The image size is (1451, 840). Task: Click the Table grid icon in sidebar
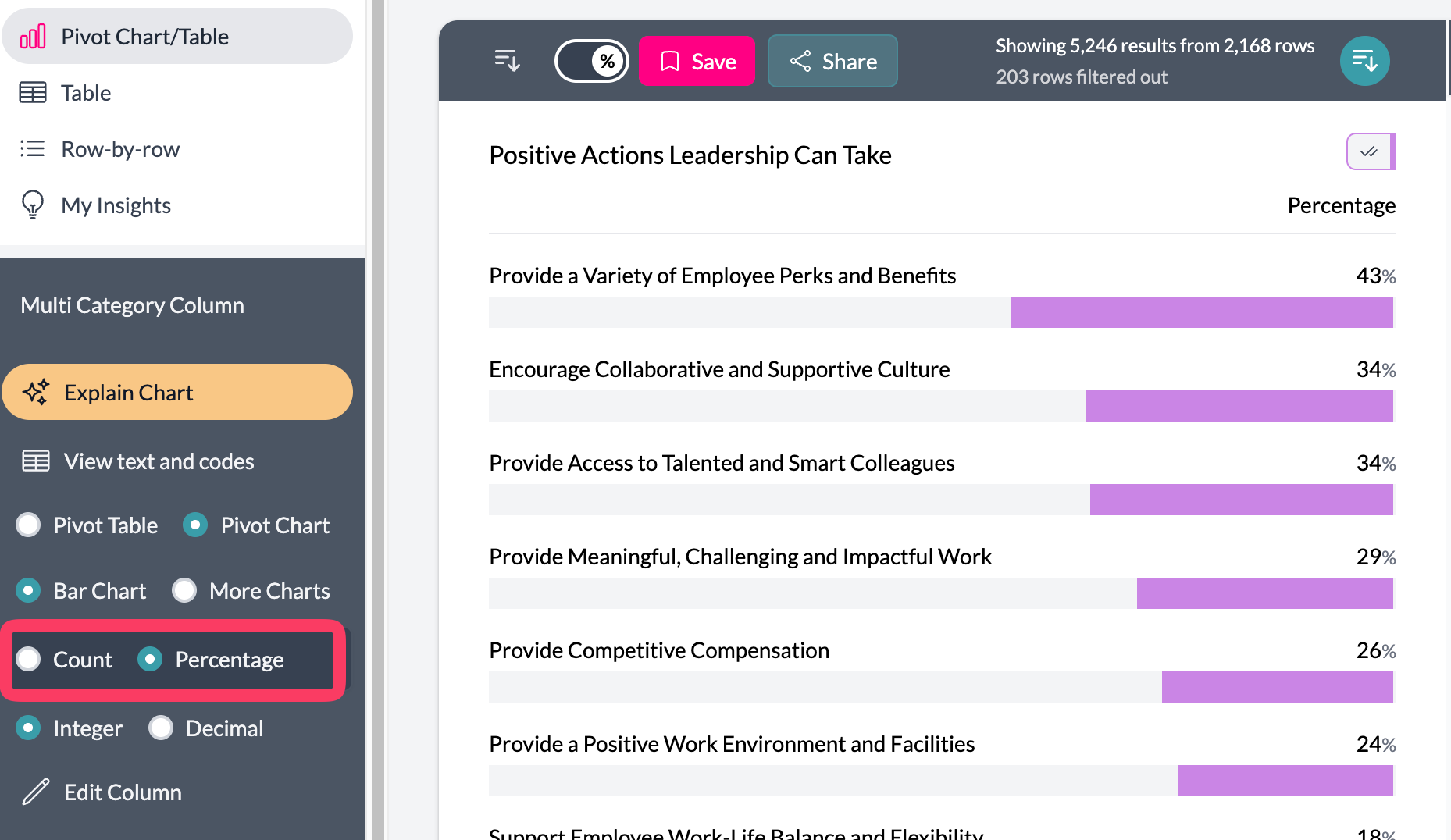click(33, 93)
